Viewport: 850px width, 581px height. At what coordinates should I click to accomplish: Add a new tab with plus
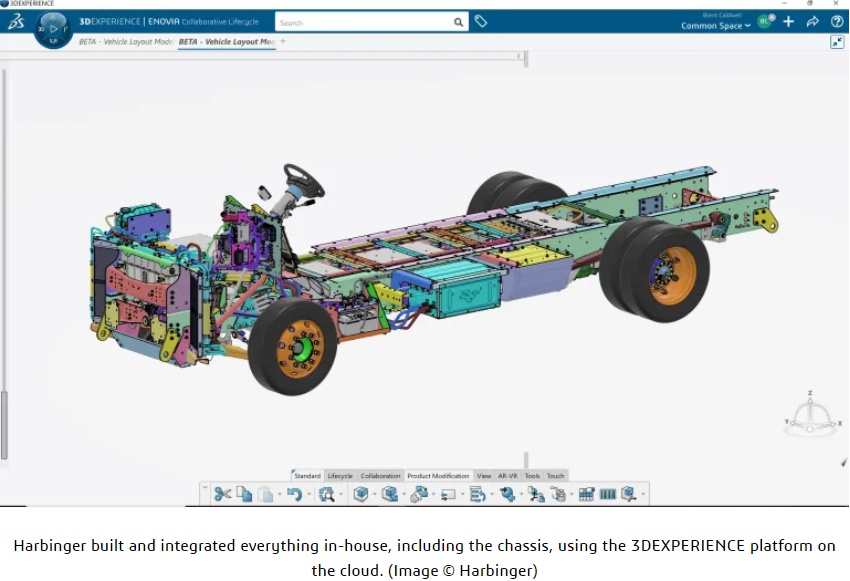coord(282,41)
